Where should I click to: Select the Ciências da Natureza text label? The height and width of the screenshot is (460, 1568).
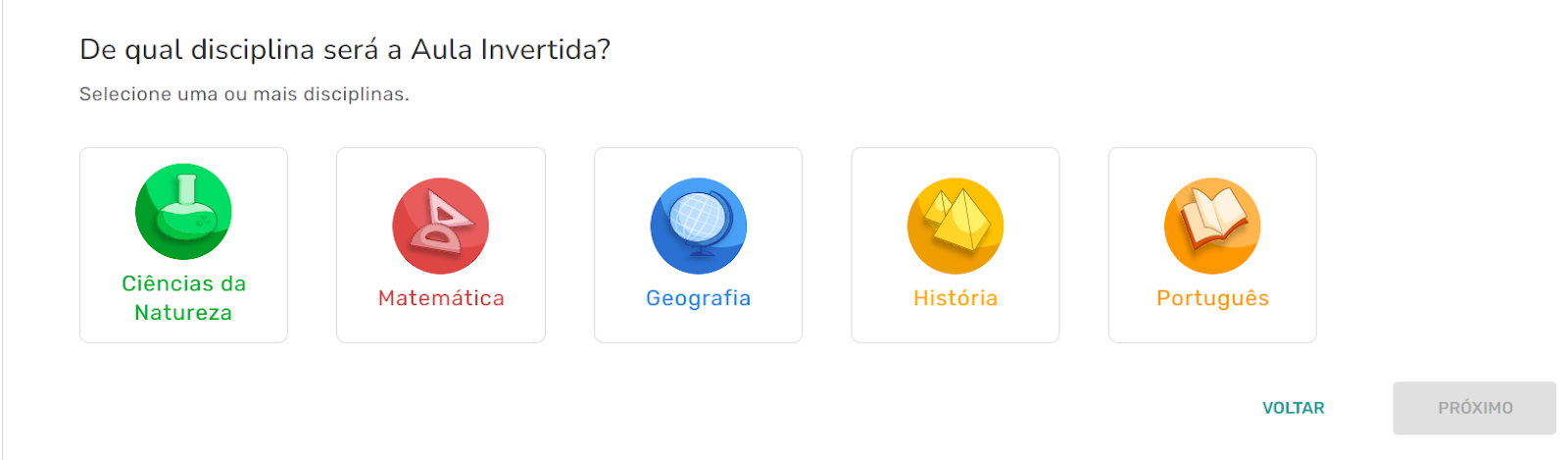coord(183,297)
